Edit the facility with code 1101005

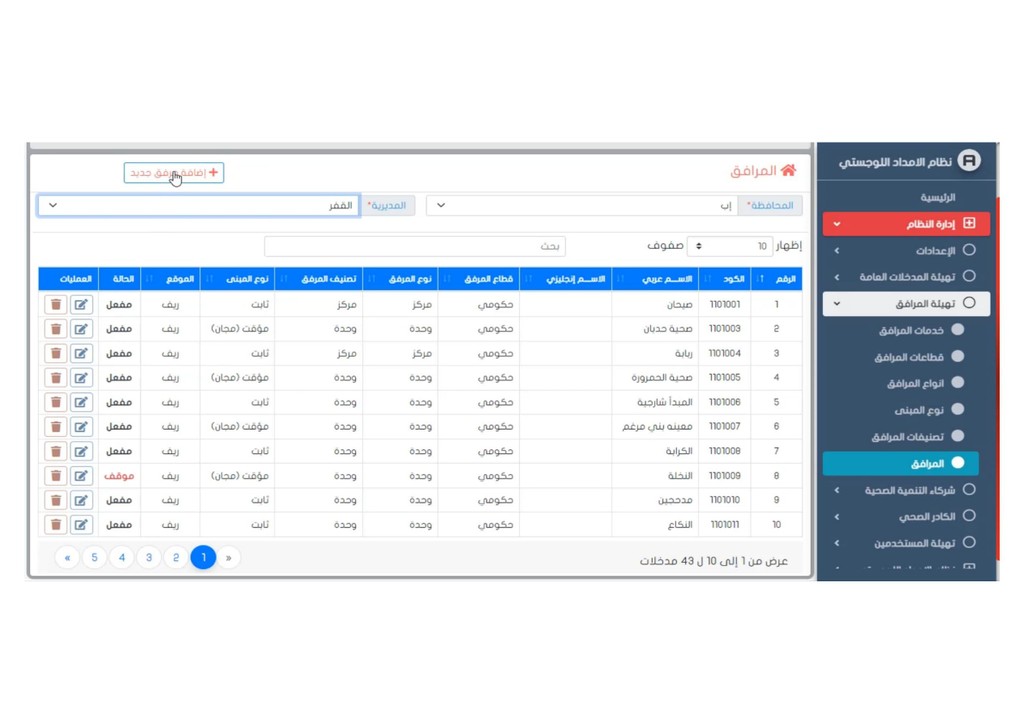coord(81,378)
